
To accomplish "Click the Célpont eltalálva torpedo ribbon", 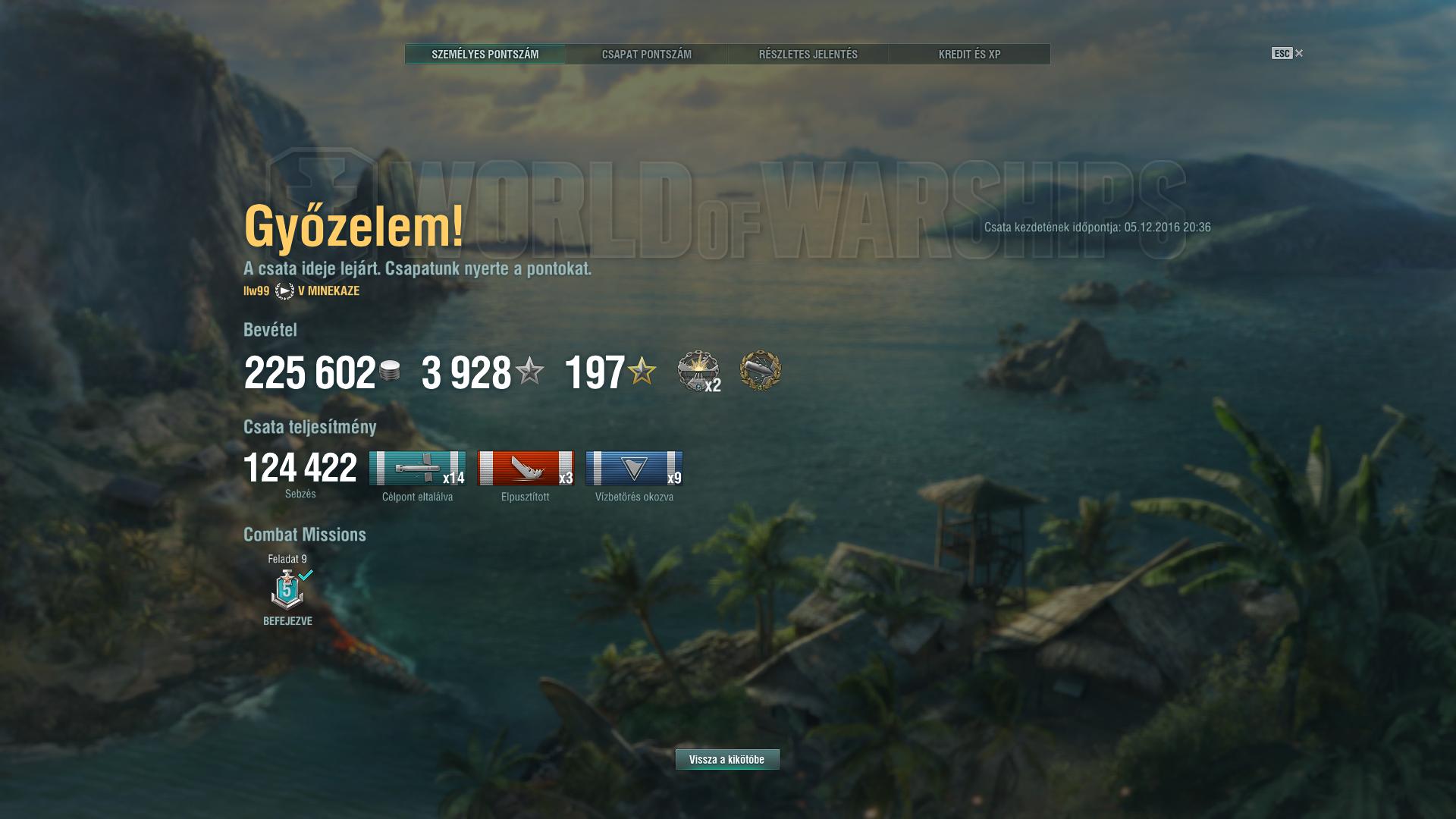I will (417, 468).
